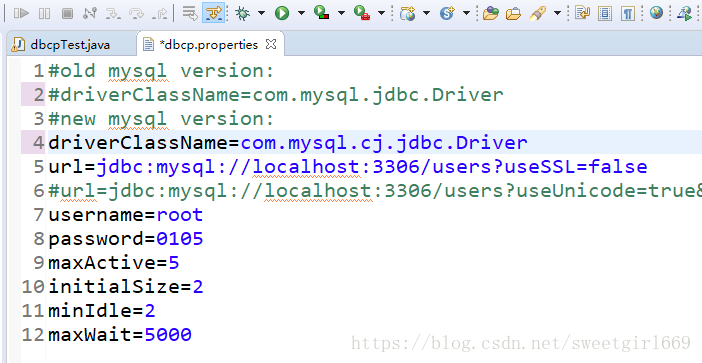Click the comment '#new mysql version:'

tap(161, 119)
